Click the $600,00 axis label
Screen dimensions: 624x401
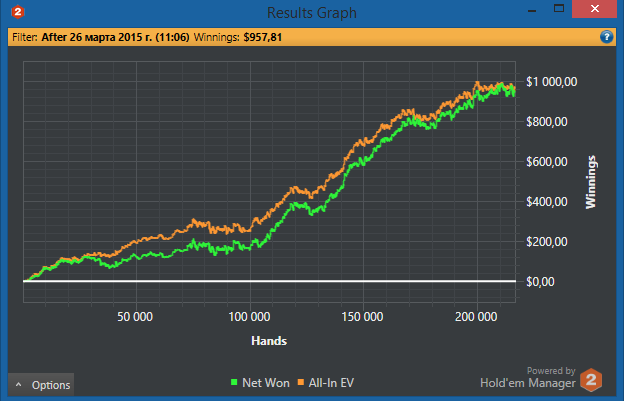(547, 162)
